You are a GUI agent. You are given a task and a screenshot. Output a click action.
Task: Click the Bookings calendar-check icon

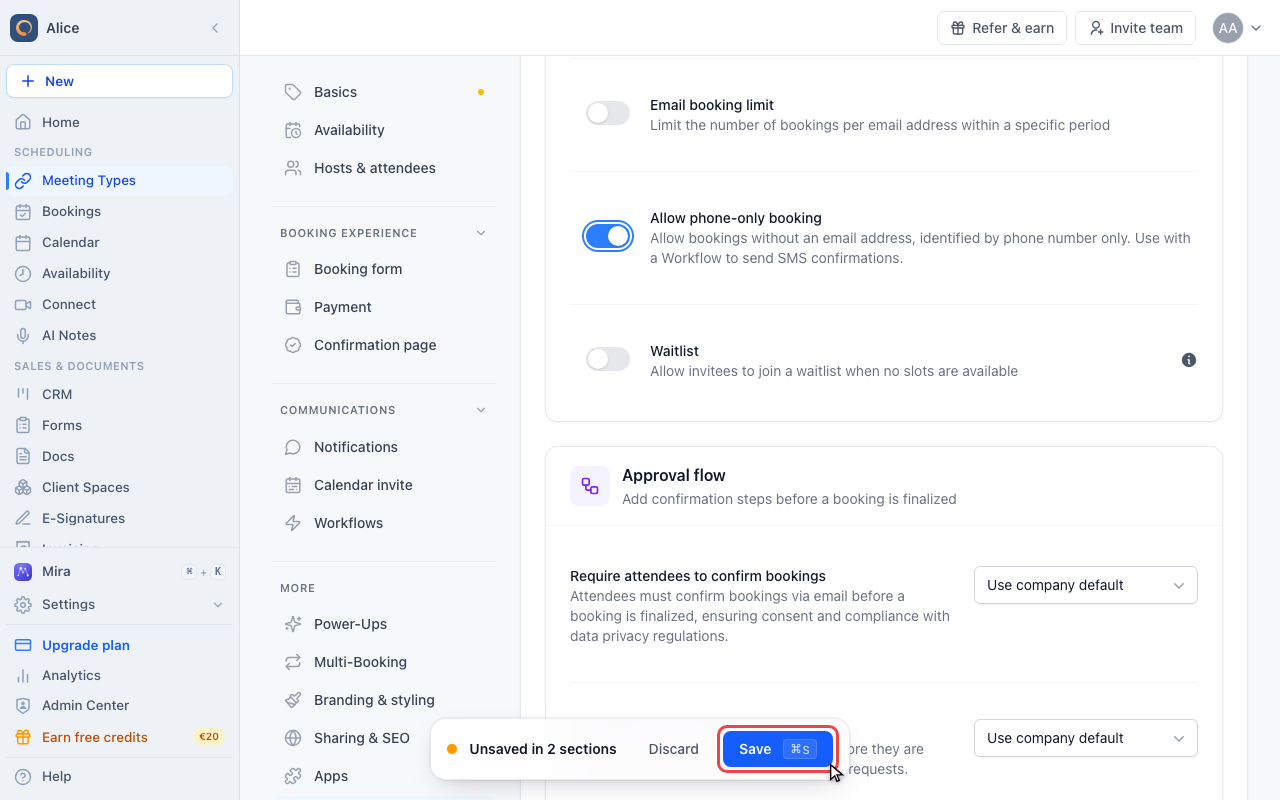point(23,211)
